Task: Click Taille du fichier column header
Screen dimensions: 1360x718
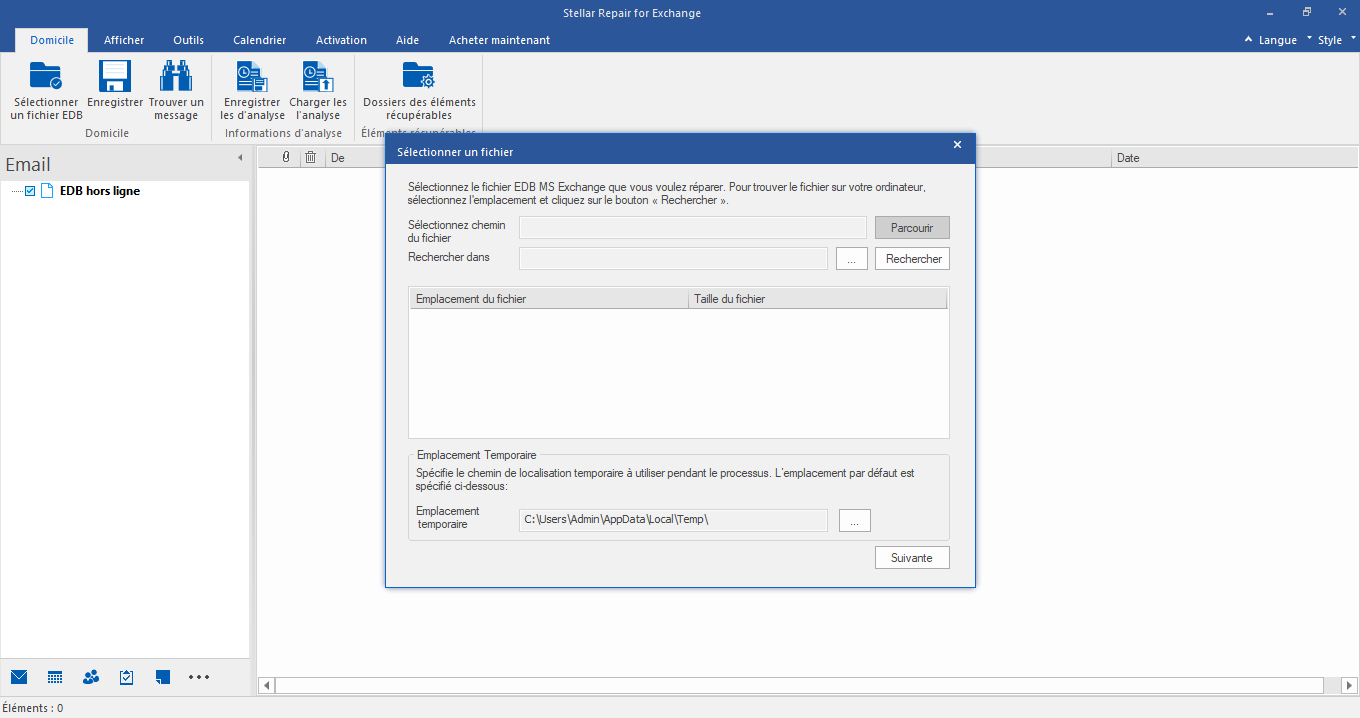Action: [818, 299]
